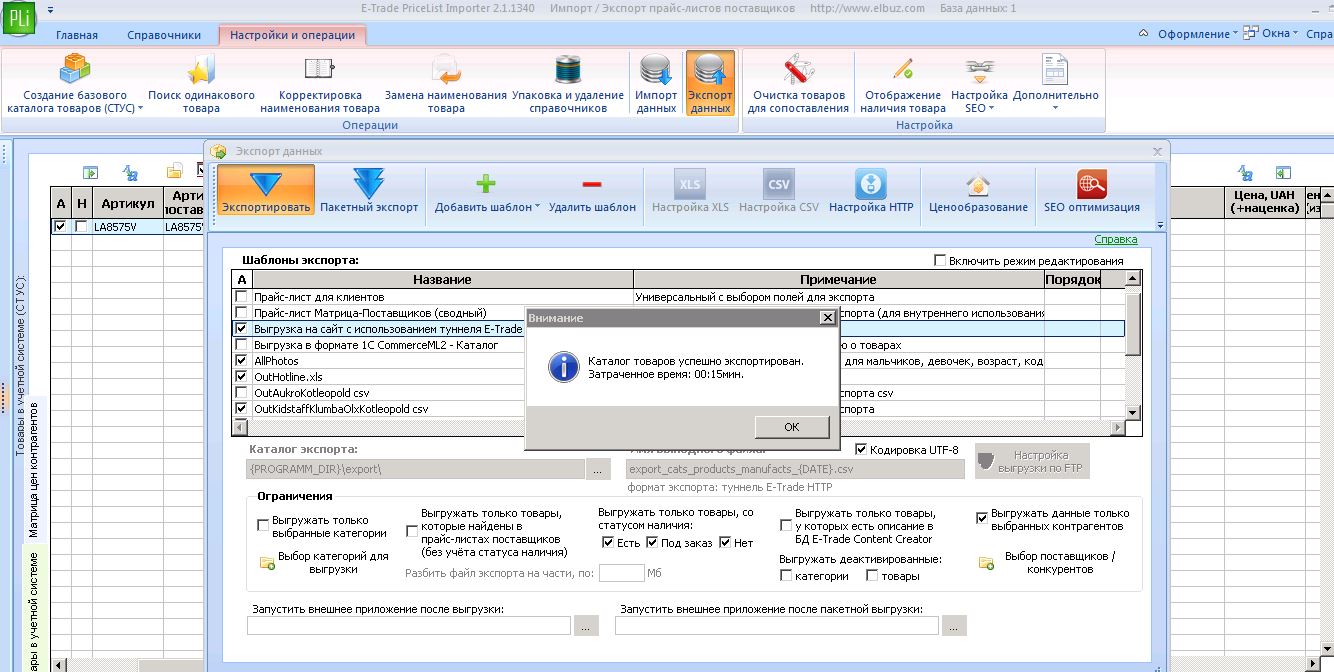Toggle deactivated категории checkbox
The width and height of the screenshot is (1334, 672).
(x=786, y=576)
